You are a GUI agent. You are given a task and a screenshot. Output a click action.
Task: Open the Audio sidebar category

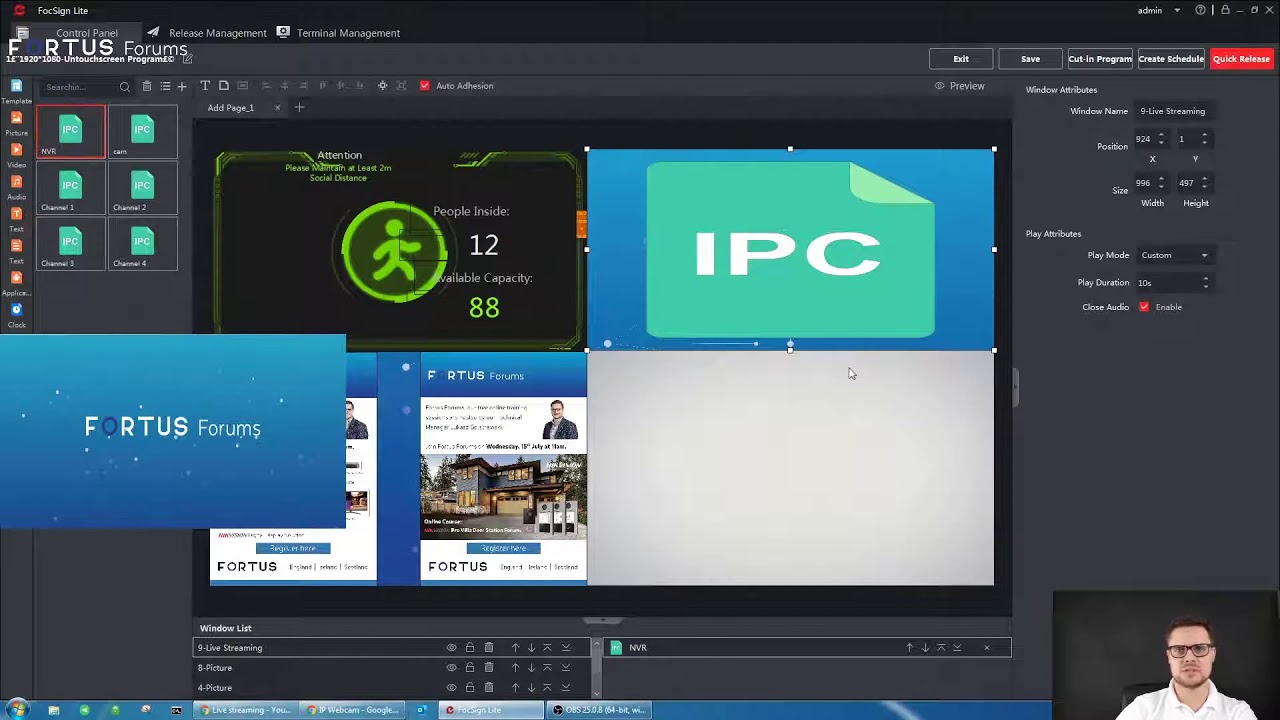coord(16,188)
